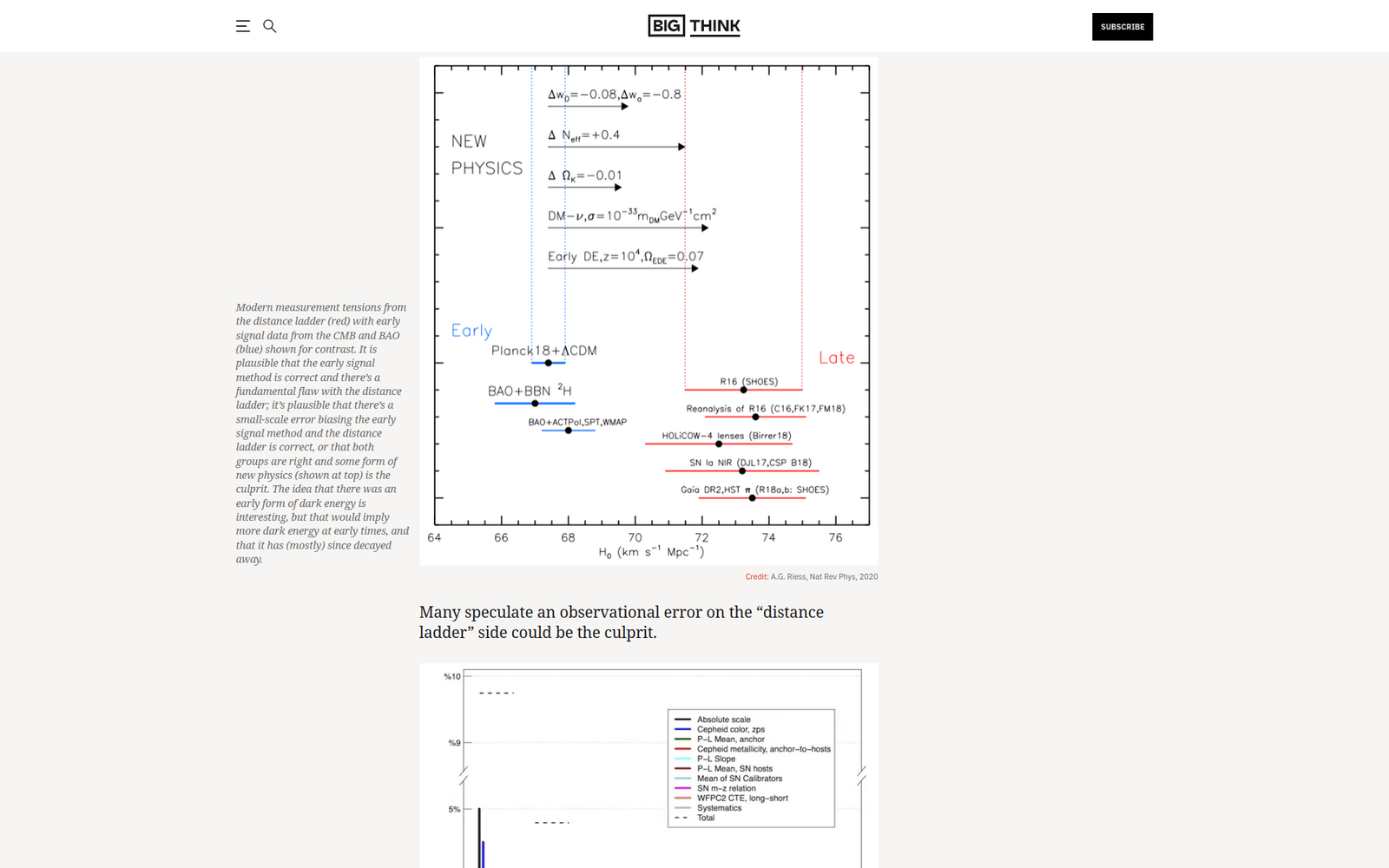Click the red "Late" label in chart
Image resolution: width=1389 pixels, height=868 pixels.
(837, 358)
